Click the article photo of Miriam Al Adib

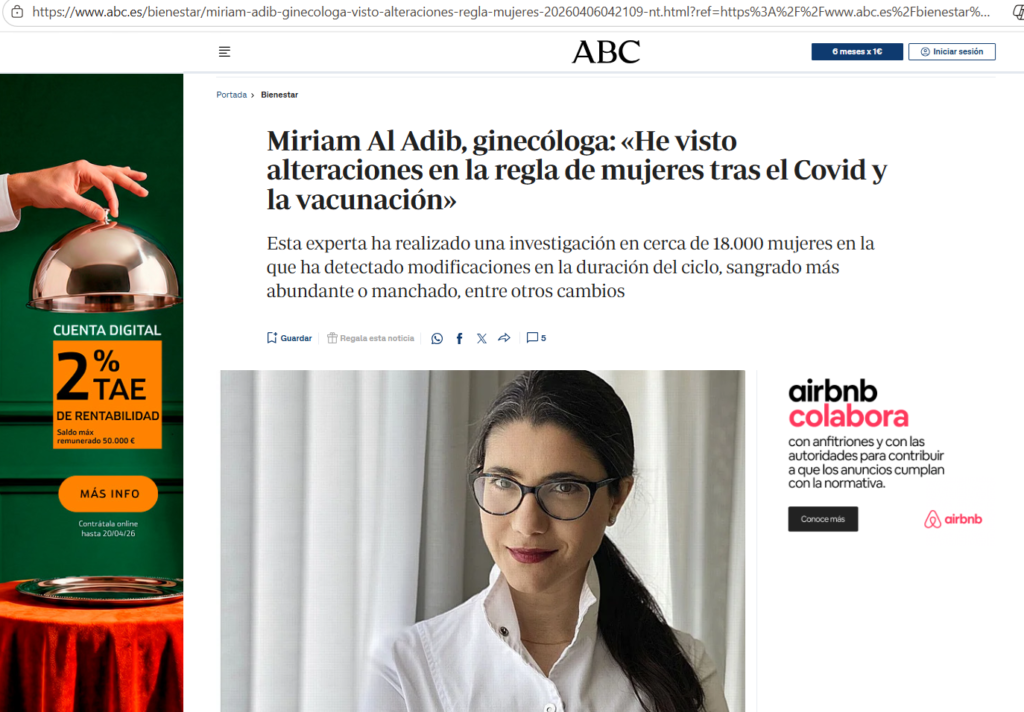483,541
